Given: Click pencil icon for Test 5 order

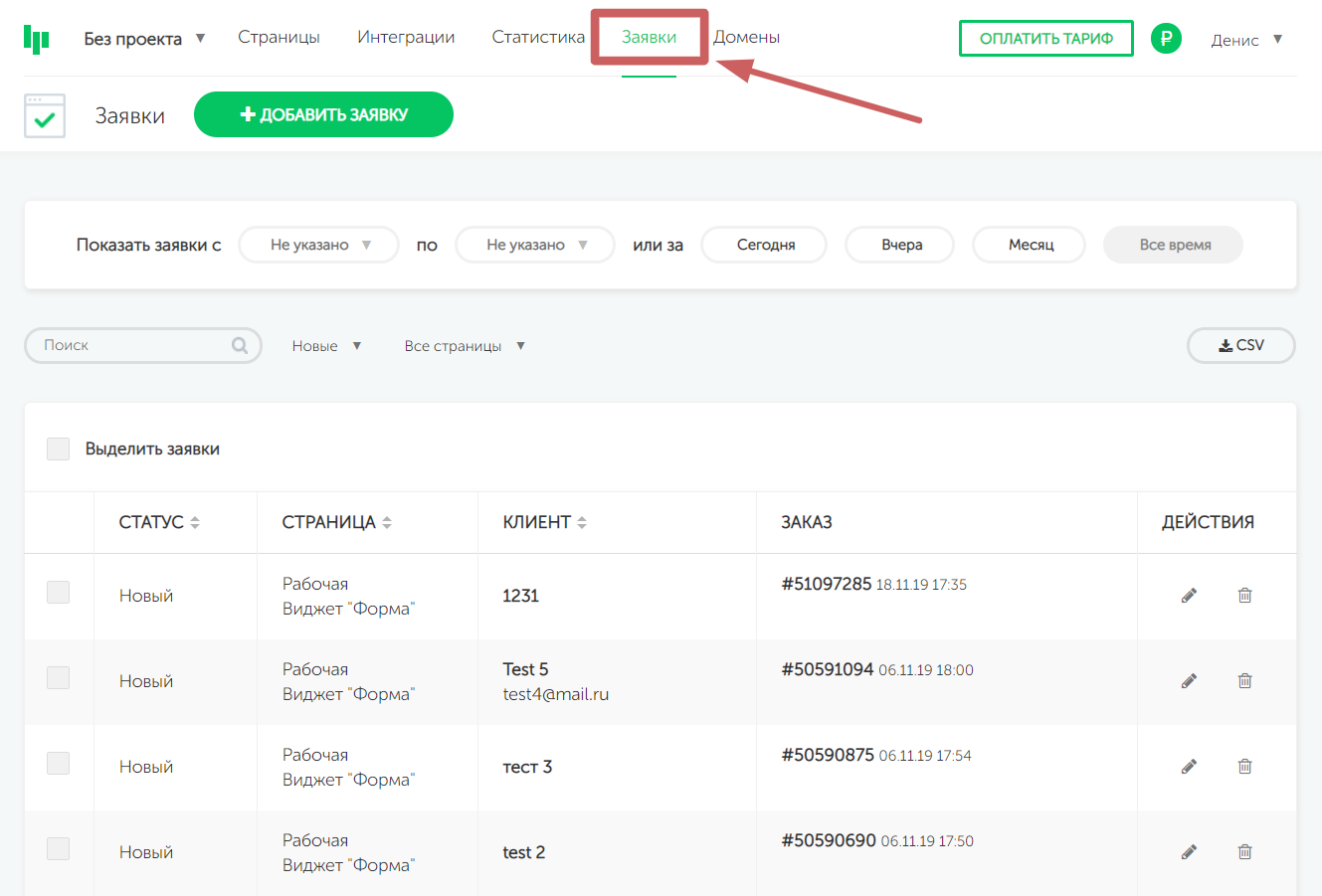Looking at the screenshot, I should 1189,681.
